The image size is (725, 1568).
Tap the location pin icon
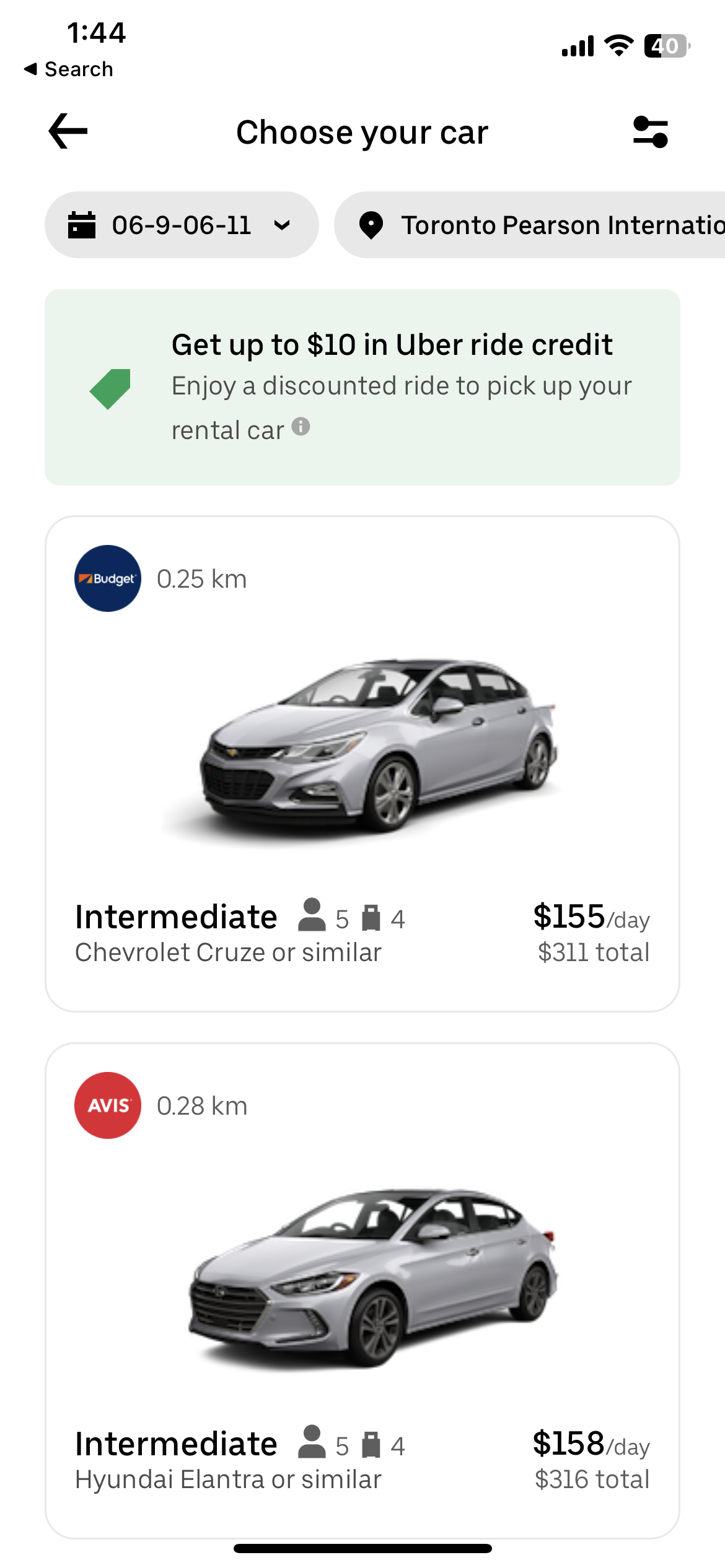point(371,225)
